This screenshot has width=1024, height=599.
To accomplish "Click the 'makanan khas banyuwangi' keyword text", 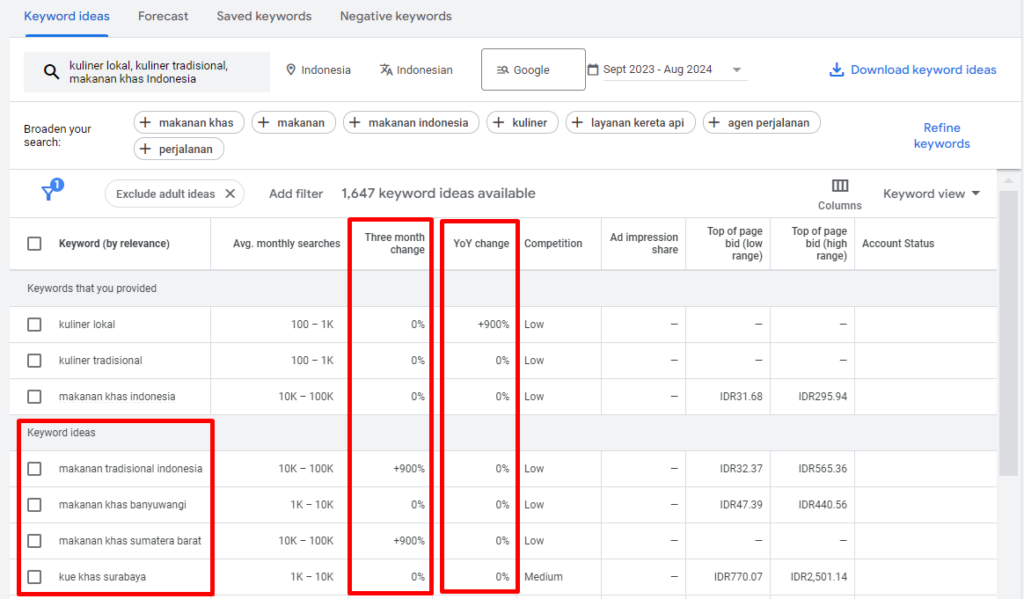I will (123, 505).
